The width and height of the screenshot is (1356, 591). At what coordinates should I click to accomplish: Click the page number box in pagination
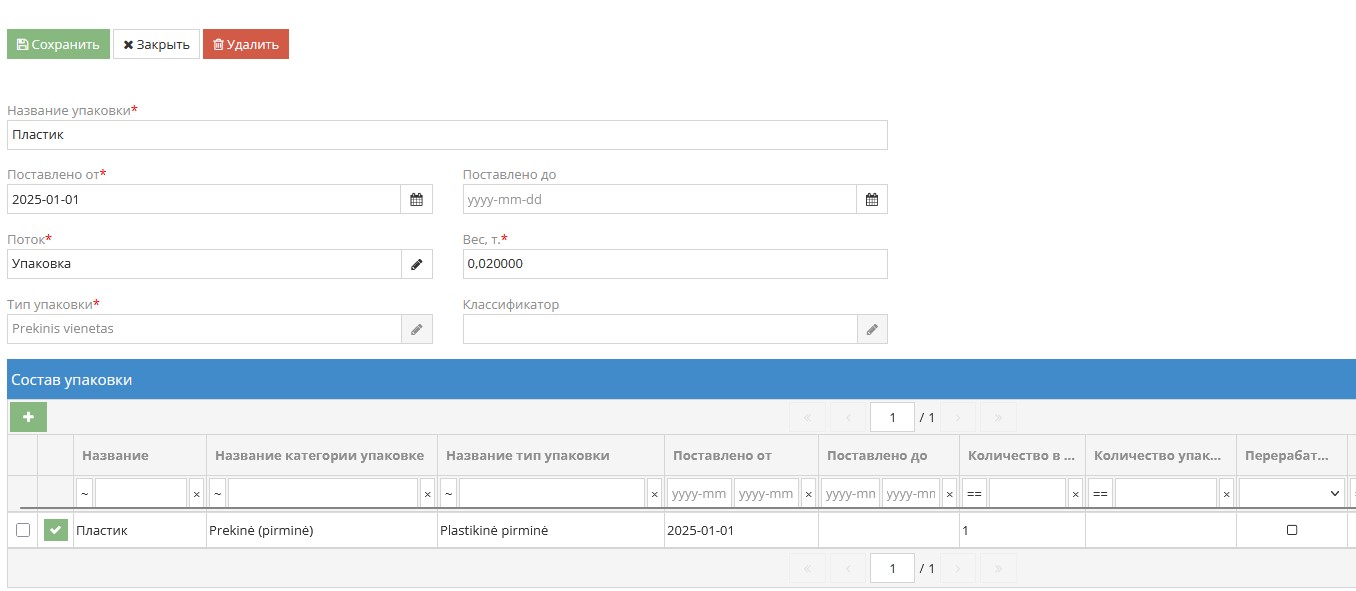tap(891, 416)
